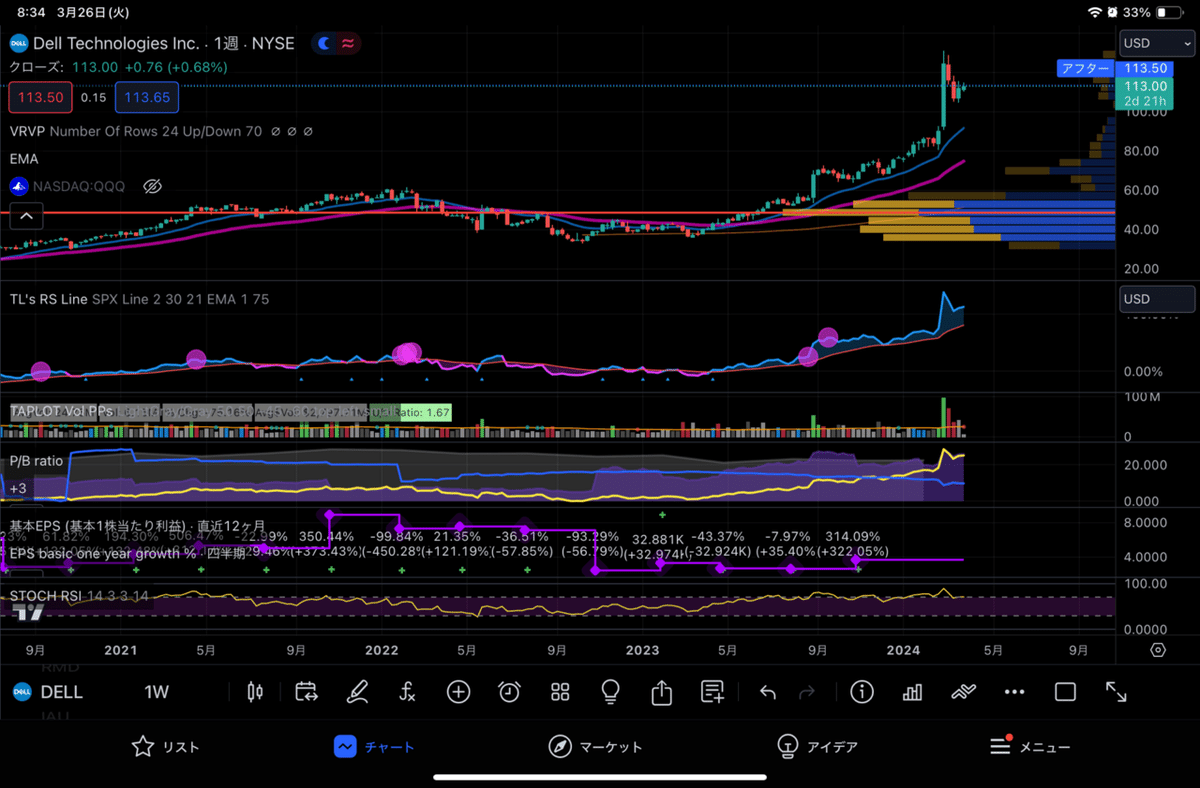The width and height of the screenshot is (1200, 788).
Task: Show hidden NASDAQ:QQQ compare series
Action: tap(152, 186)
